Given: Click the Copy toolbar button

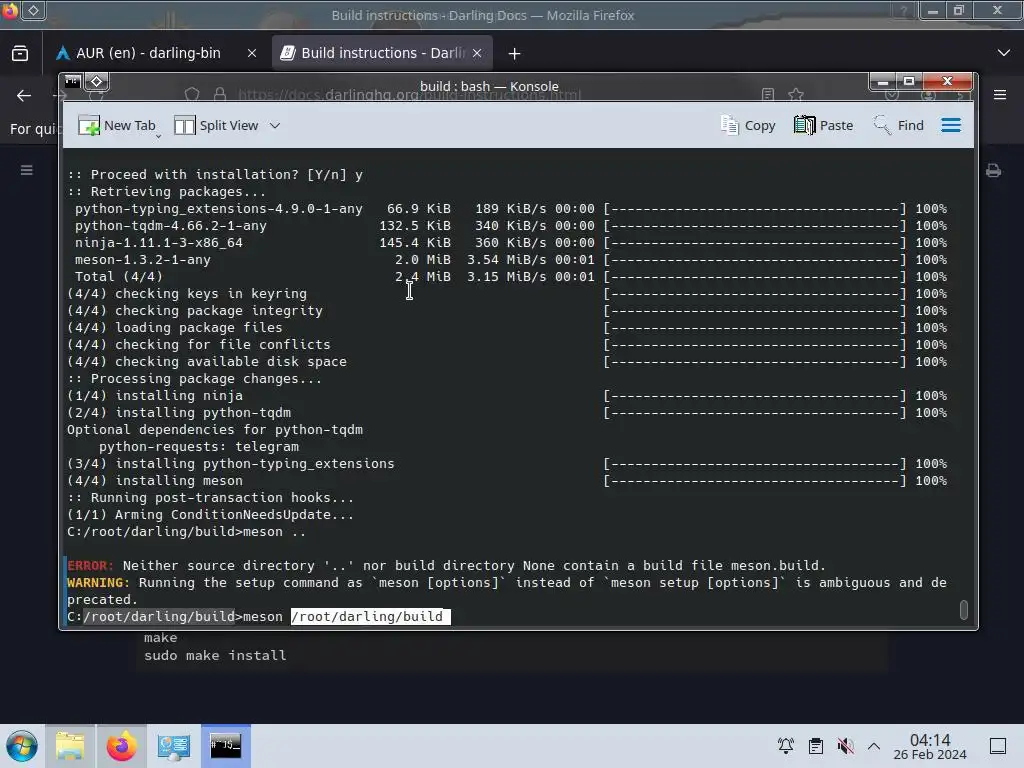Looking at the screenshot, I should point(748,125).
